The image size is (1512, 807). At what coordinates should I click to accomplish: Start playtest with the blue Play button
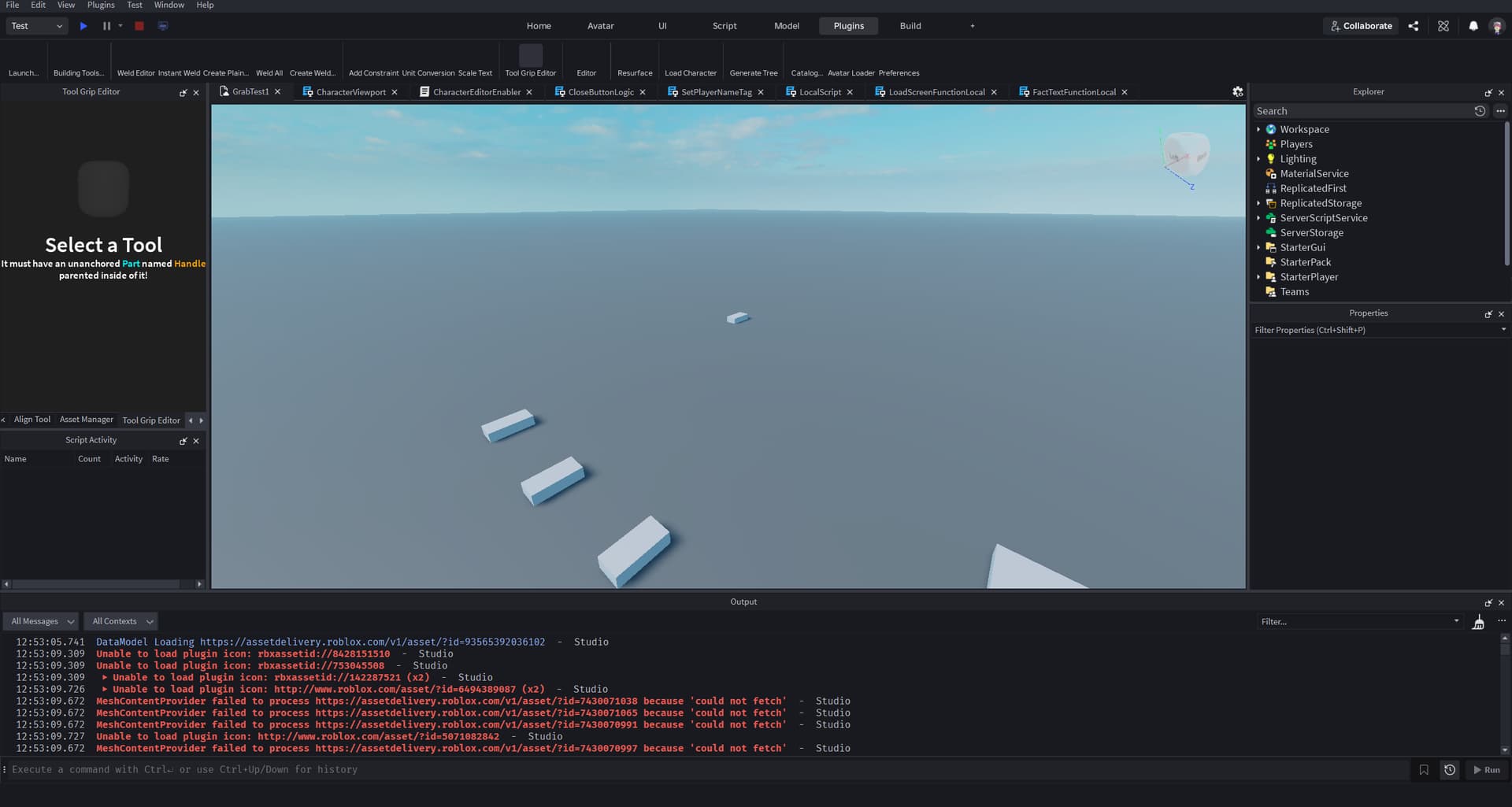click(83, 26)
